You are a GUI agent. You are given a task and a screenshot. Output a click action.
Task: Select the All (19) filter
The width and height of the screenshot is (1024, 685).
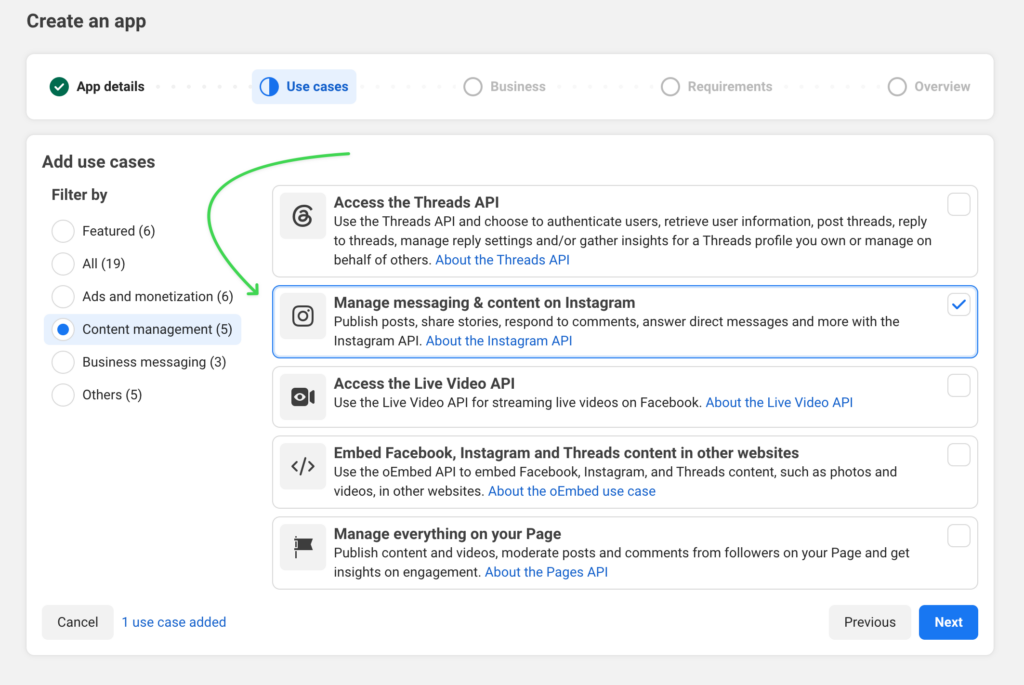63,264
